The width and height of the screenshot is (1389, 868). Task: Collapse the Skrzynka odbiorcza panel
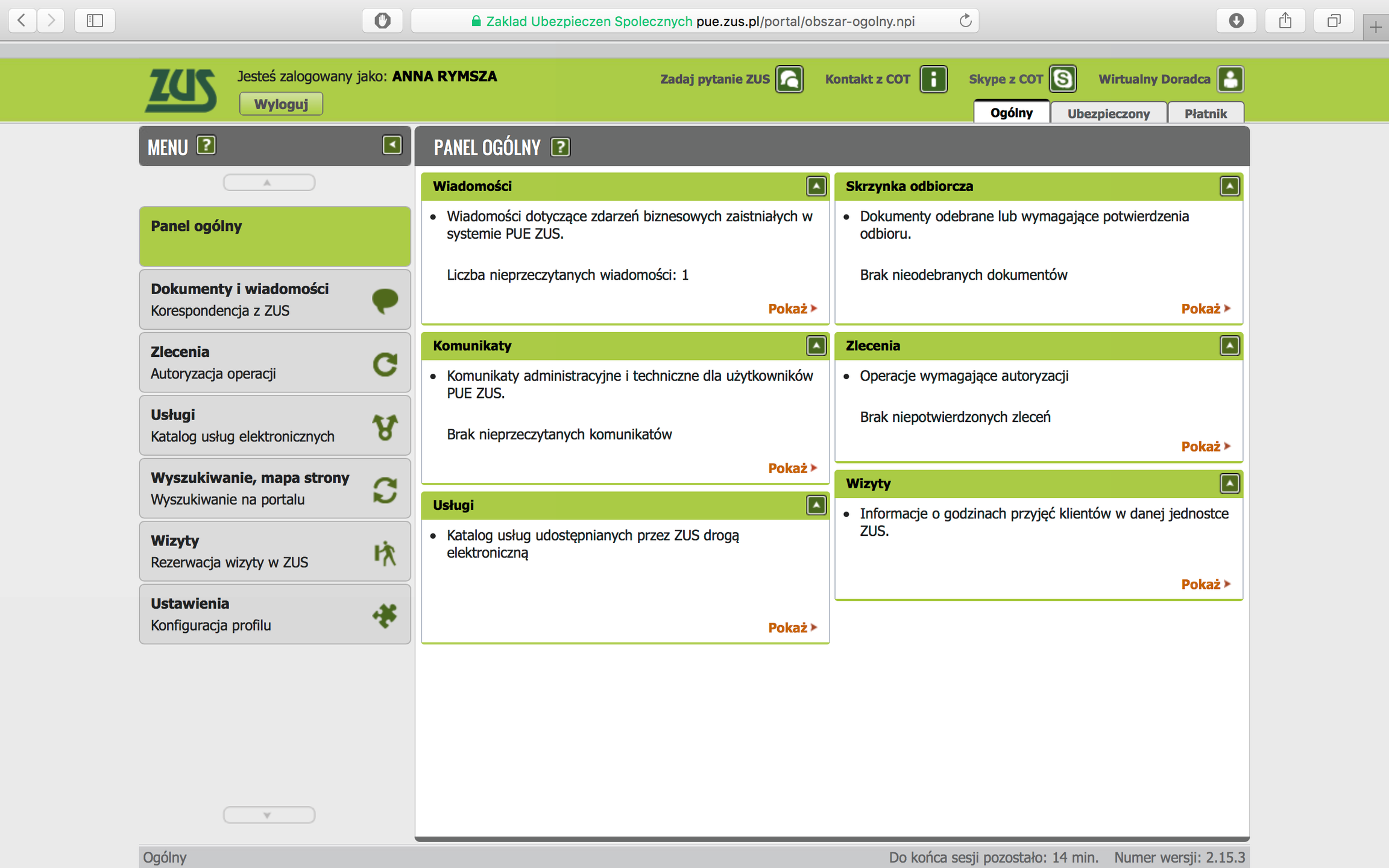(1230, 186)
